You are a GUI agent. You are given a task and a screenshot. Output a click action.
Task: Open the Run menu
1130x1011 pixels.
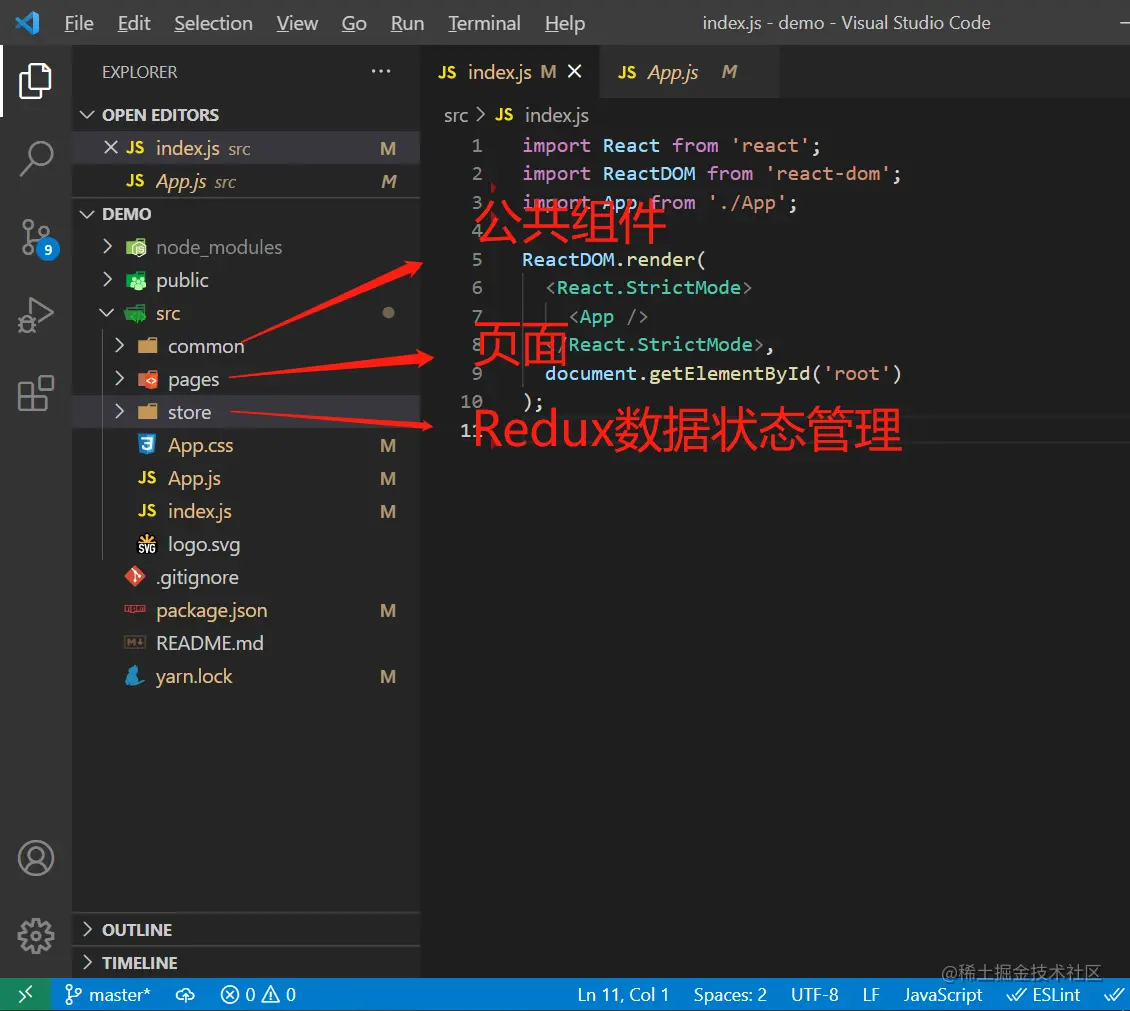pyautogui.click(x=407, y=23)
